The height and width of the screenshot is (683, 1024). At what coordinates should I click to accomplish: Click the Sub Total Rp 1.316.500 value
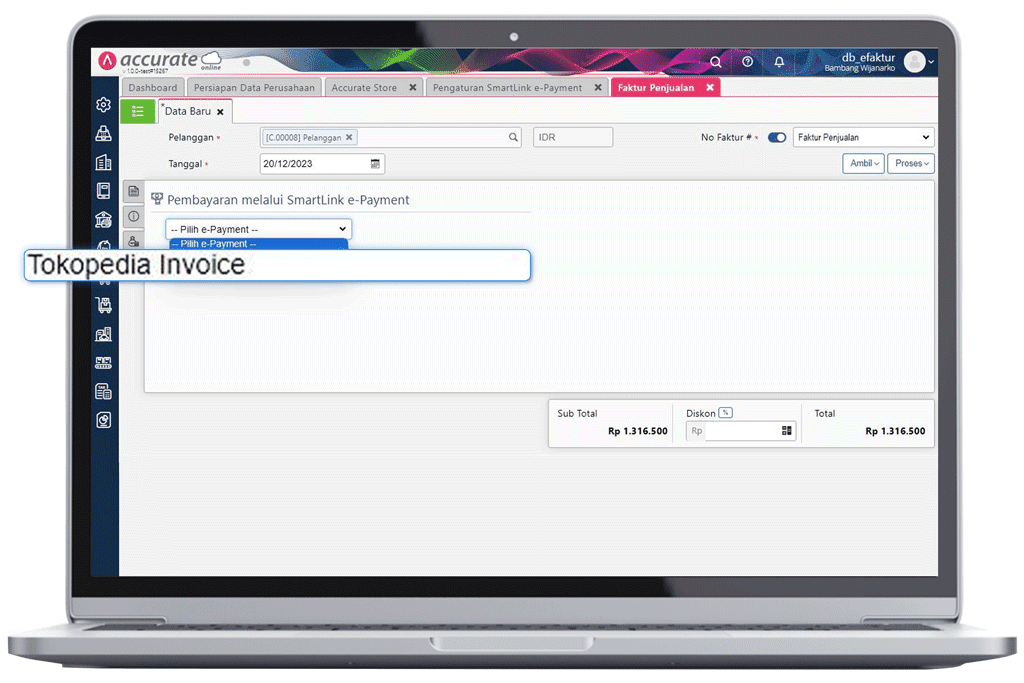coord(637,431)
